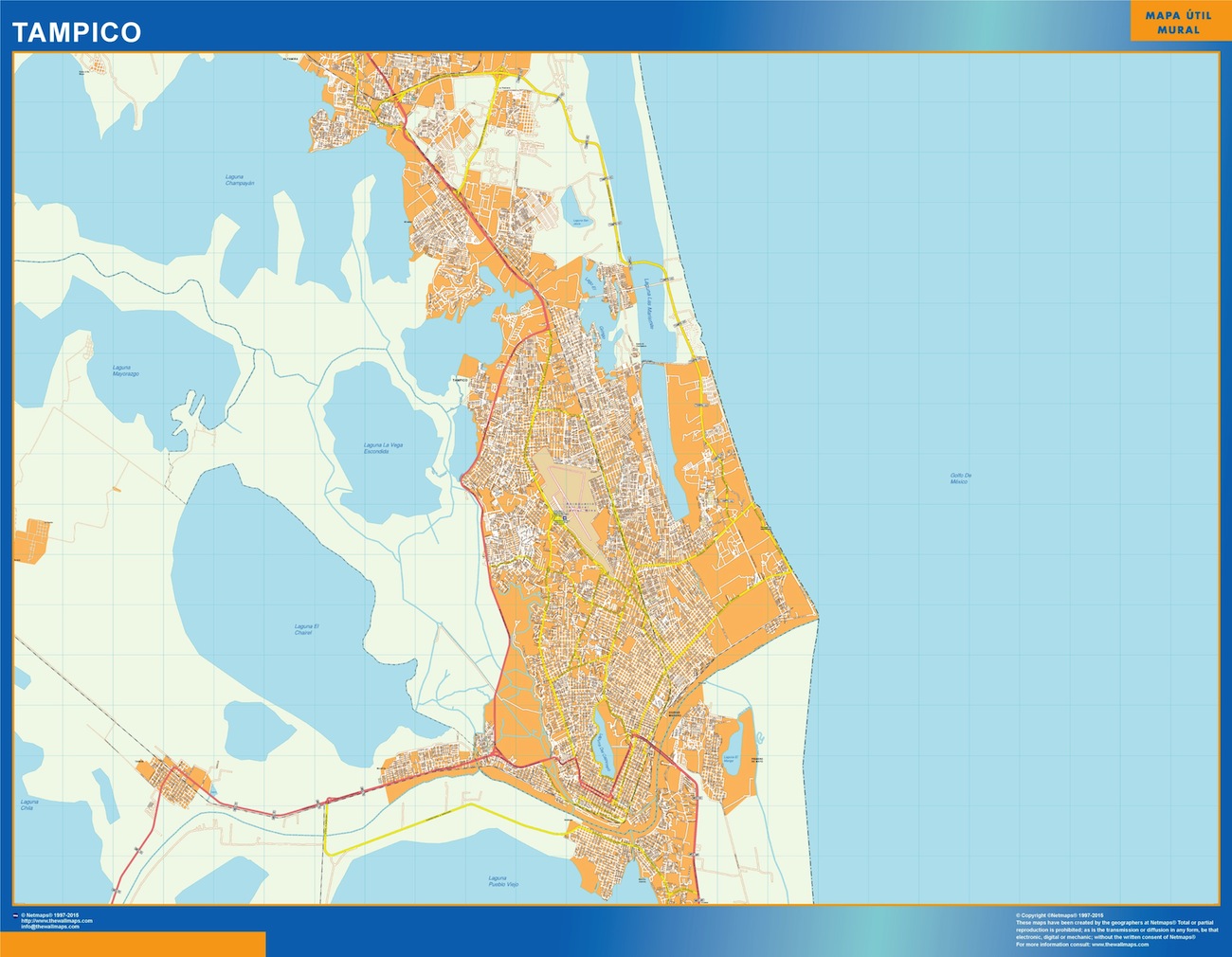The height and width of the screenshot is (957, 1232).
Task: Click the Laguna Del Carpintero lake
Action: point(602,751)
